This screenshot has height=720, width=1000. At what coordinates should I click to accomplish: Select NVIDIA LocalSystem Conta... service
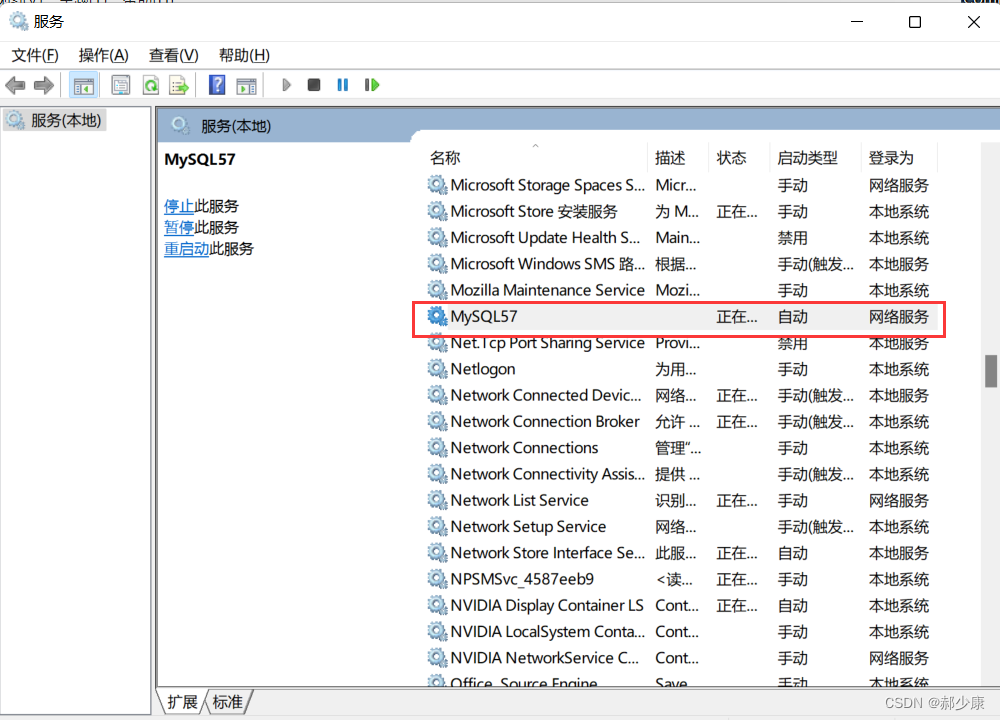547,631
